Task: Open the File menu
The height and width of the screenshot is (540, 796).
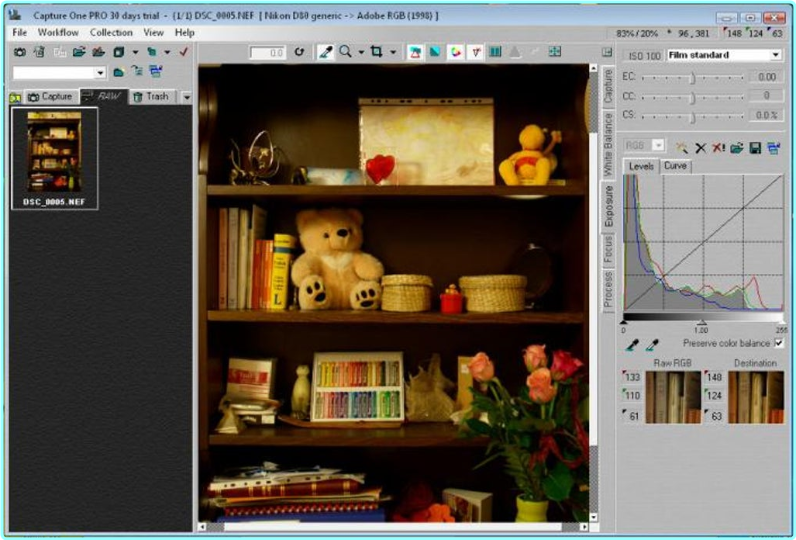Action: (19, 32)
